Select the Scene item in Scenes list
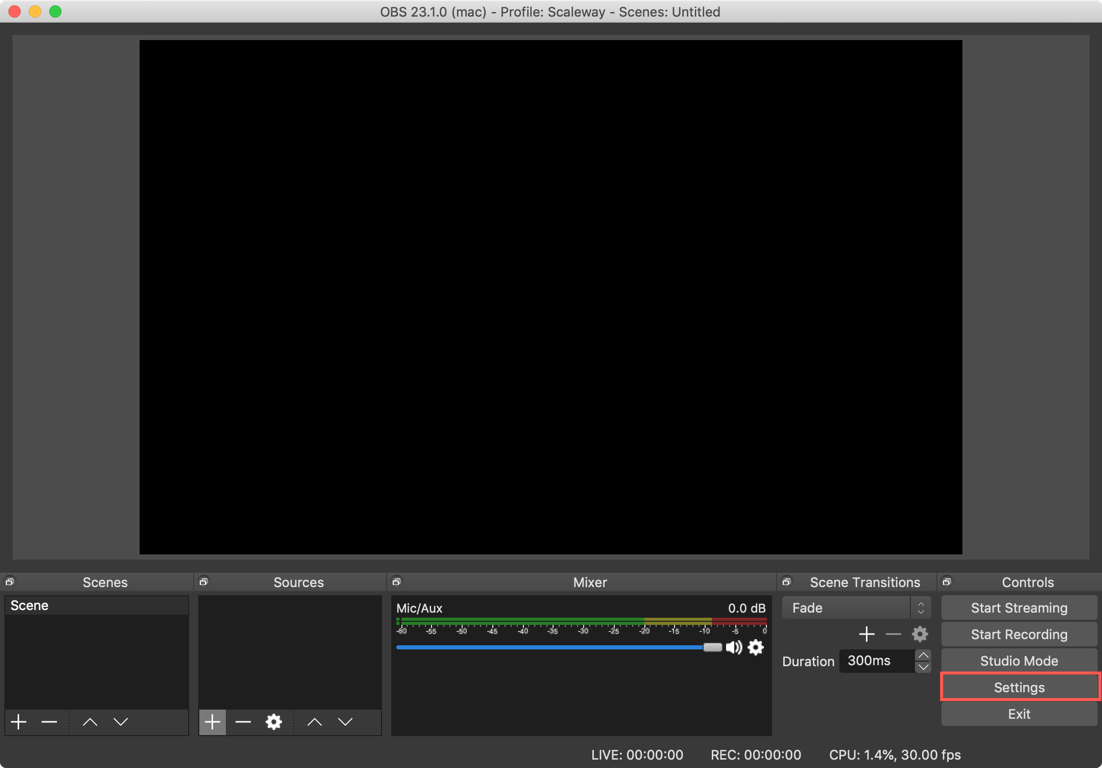Viewport: 1102px width, 768px height. coord(96,606)
